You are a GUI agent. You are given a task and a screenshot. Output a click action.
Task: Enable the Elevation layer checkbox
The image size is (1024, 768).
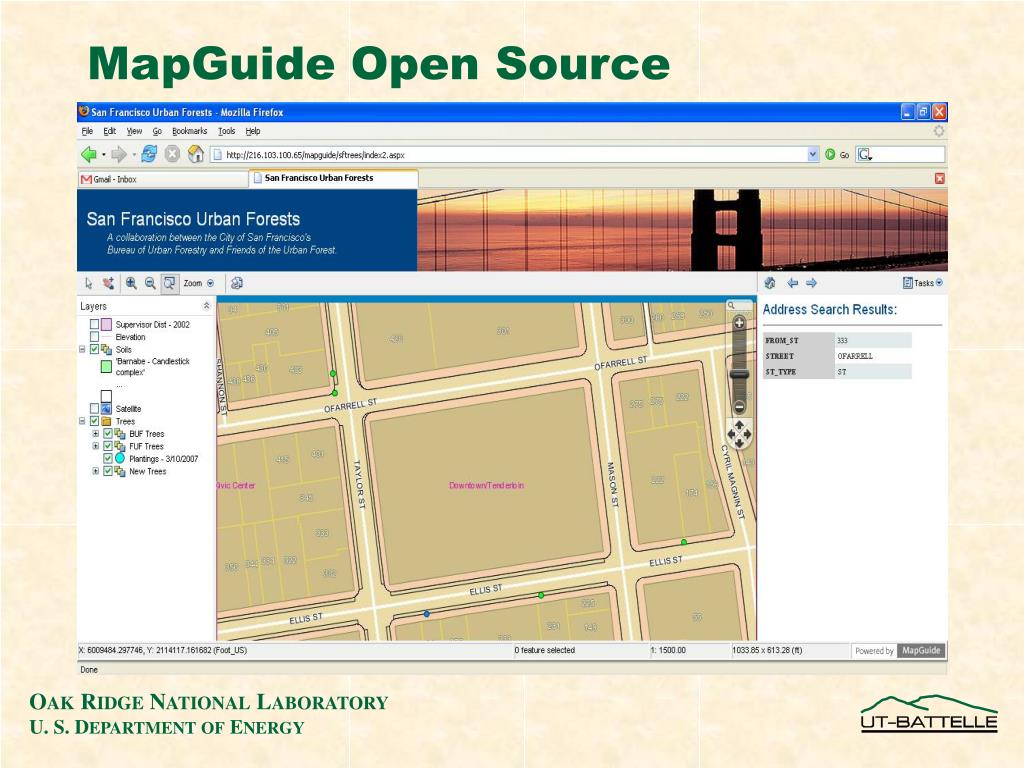(94, 337)
